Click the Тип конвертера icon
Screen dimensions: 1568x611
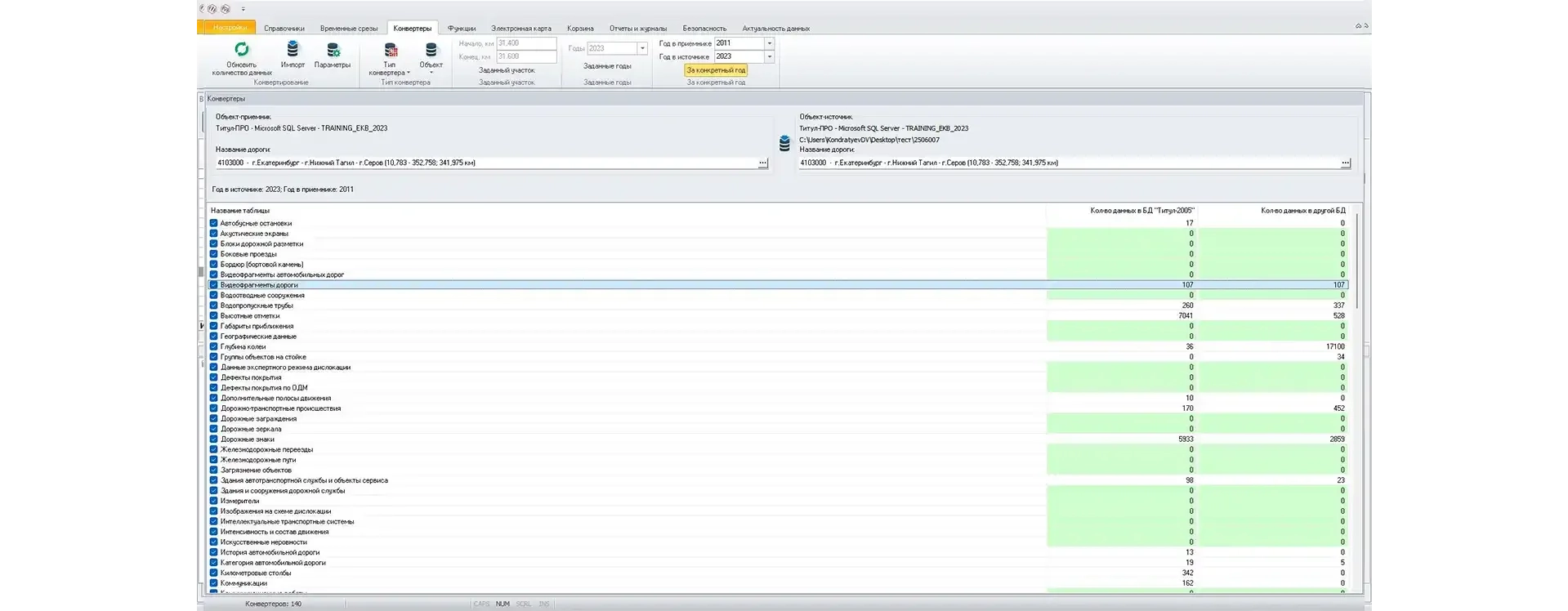(391, 50)
